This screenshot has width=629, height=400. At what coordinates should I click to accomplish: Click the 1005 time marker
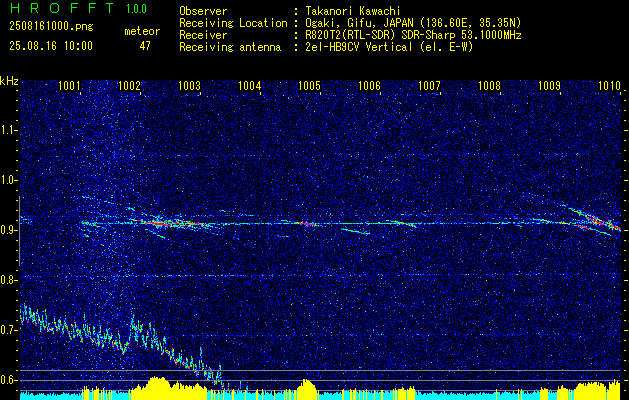(309, 85)
